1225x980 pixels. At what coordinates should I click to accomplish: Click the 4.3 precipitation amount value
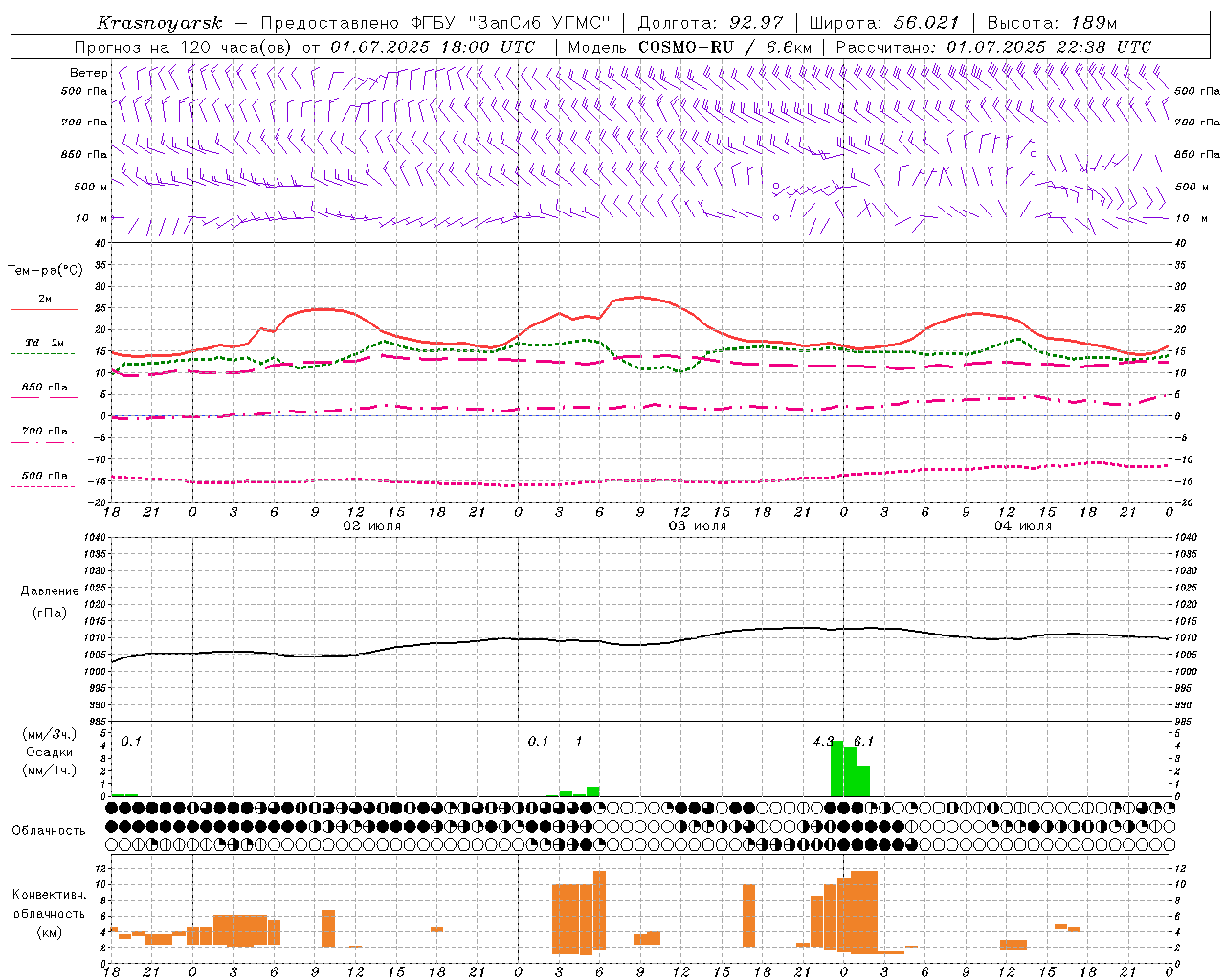pos(823,742)
